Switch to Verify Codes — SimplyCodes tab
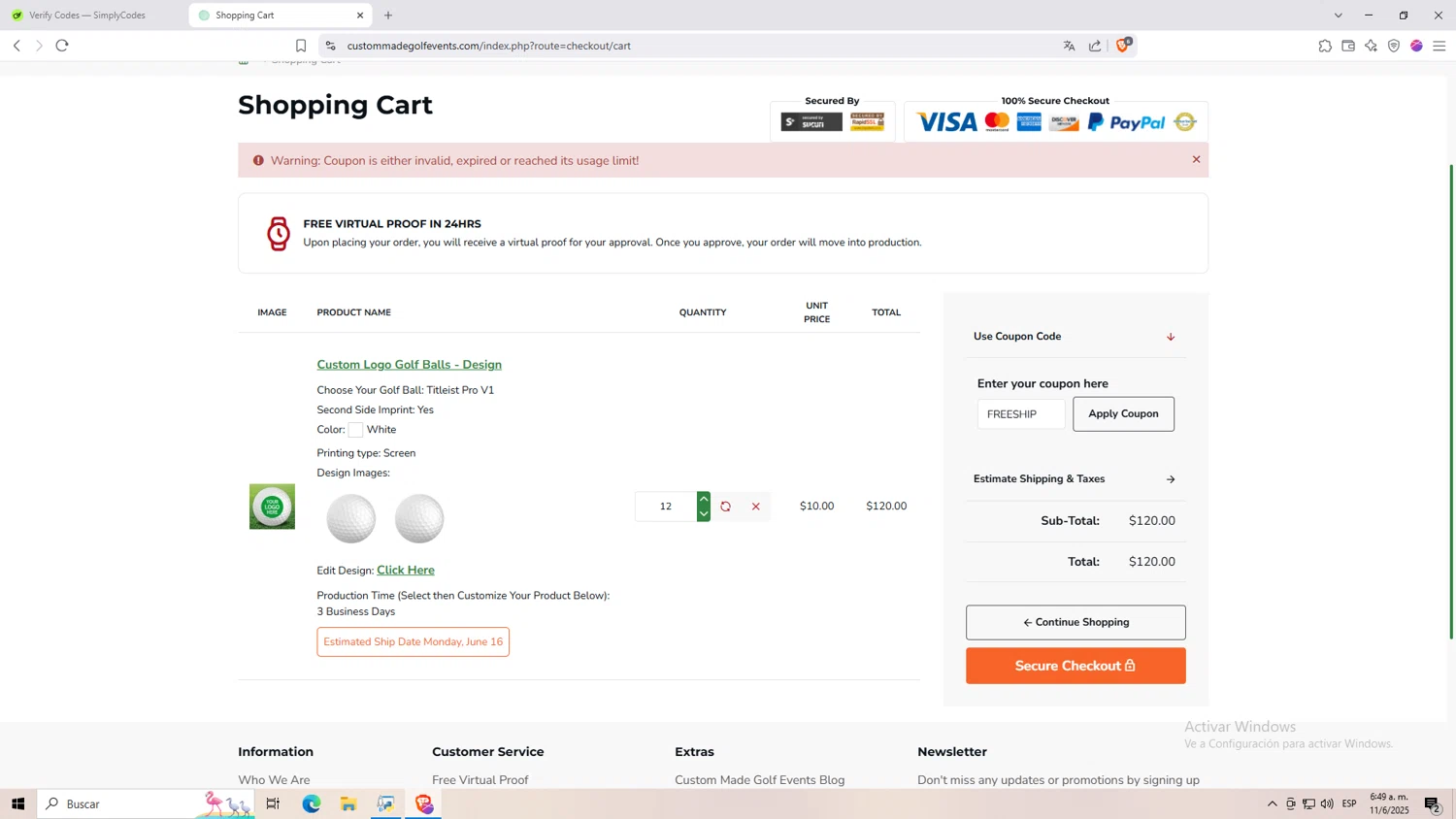Screen dimensions: 1456x819 click(87, 16)
